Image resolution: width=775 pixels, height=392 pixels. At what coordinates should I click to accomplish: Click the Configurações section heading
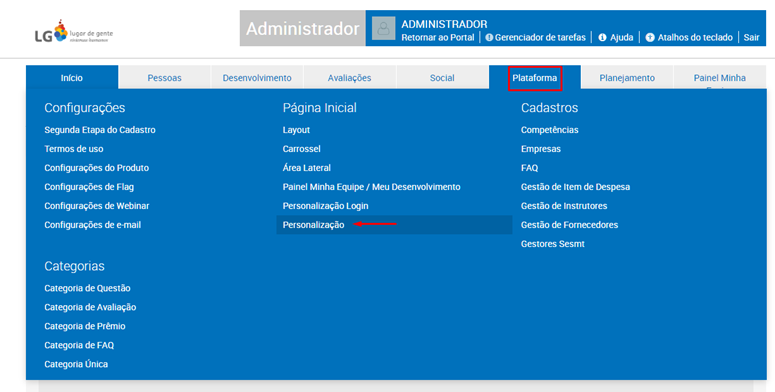tap(85, 108)
